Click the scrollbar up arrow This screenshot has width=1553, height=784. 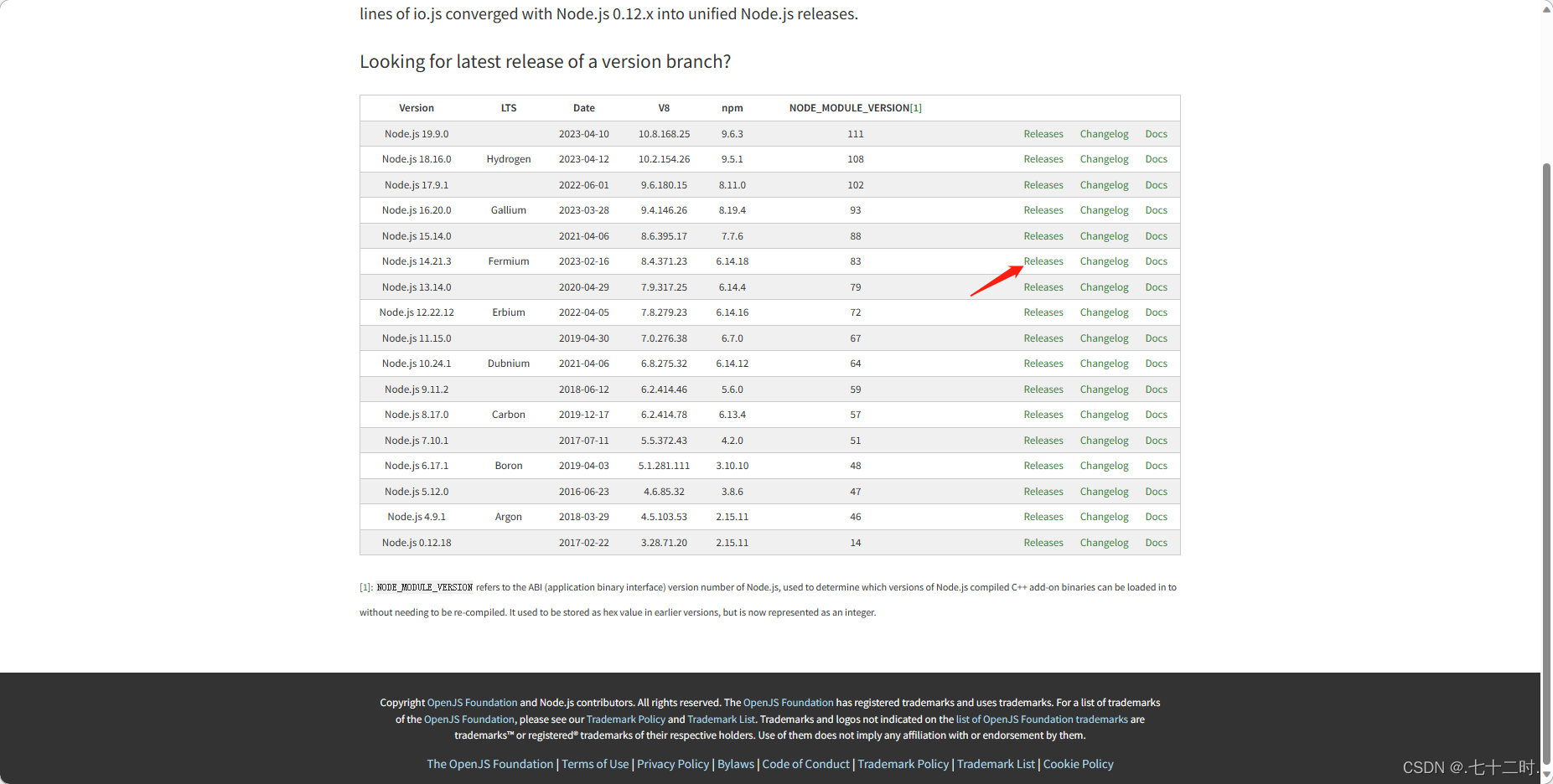(x=1546, y=8)
